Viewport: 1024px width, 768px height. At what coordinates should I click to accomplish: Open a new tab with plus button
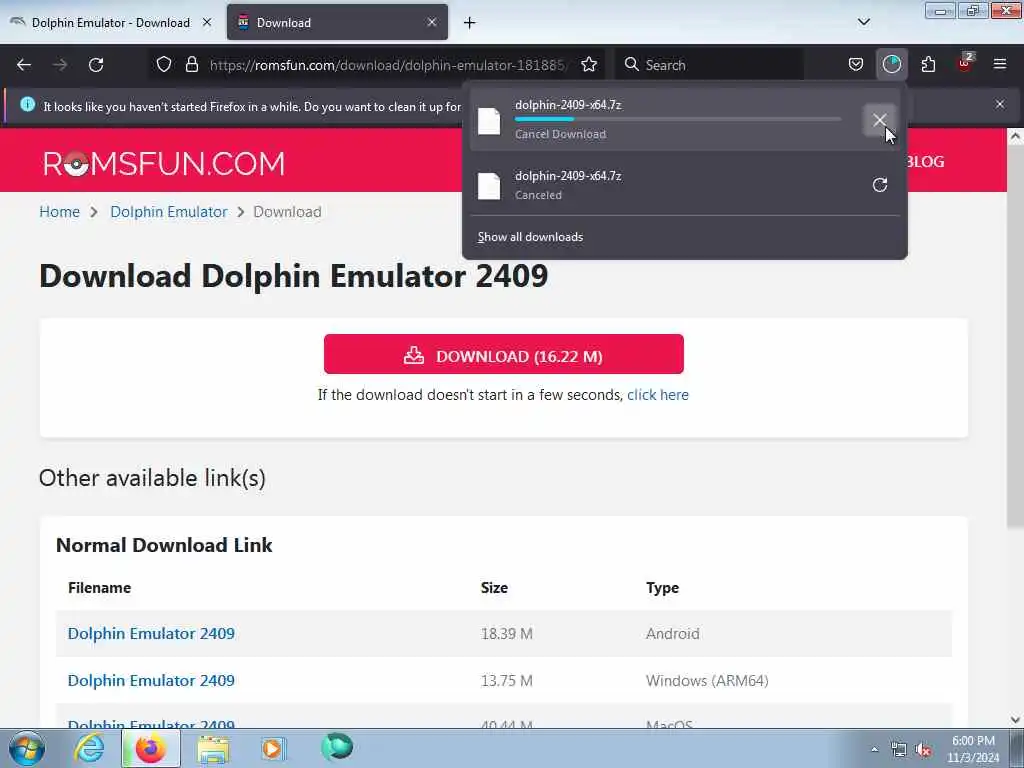470,23
